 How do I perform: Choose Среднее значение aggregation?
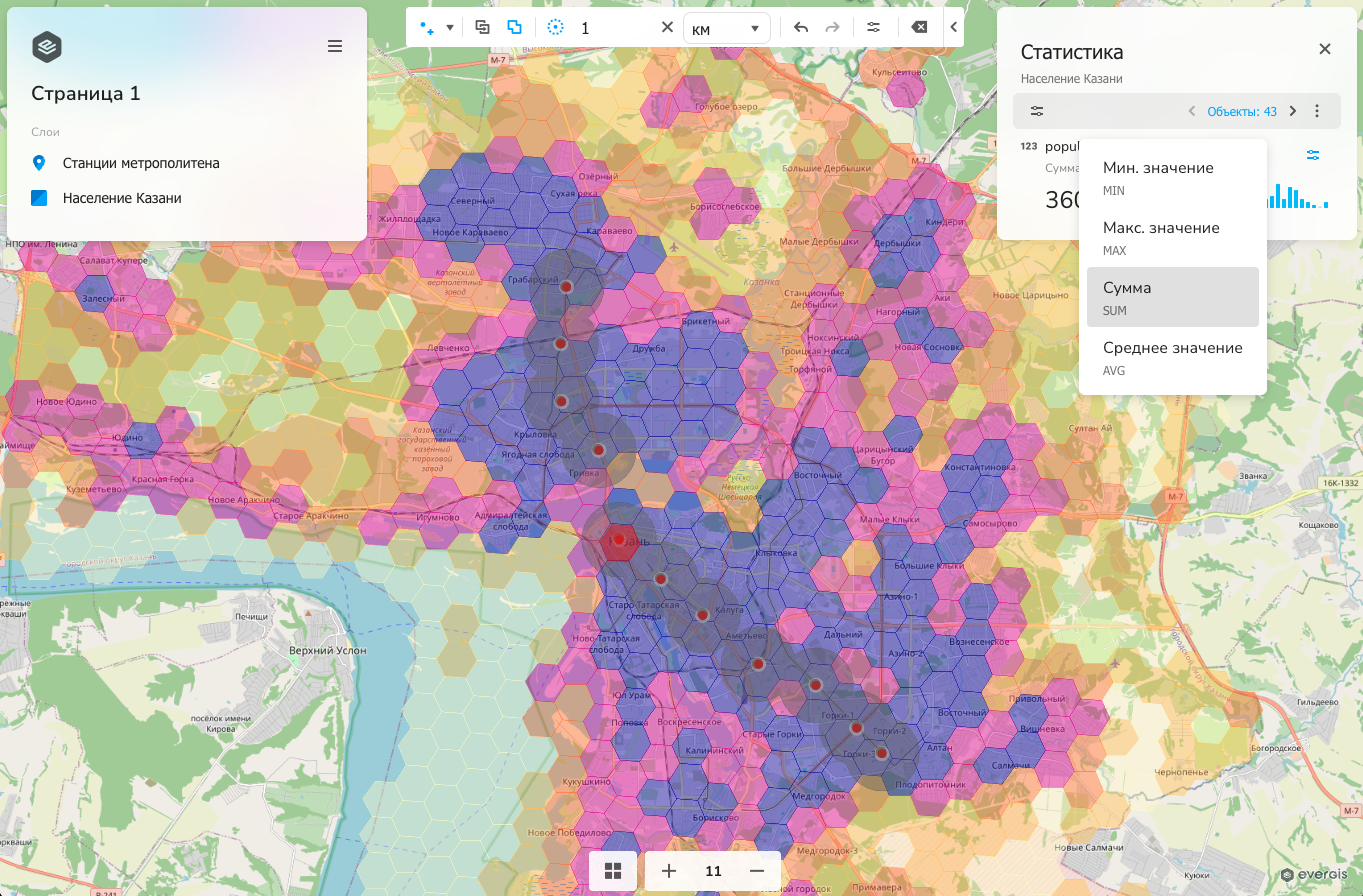click(x=1173, y=357)
